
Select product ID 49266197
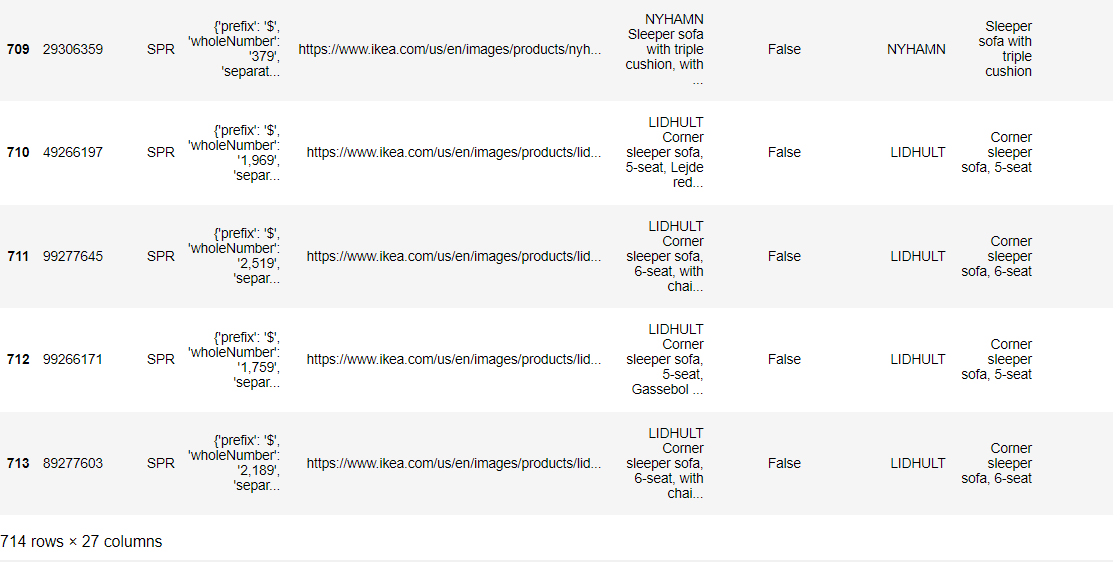pyautogui.click(x=73, y=153)
